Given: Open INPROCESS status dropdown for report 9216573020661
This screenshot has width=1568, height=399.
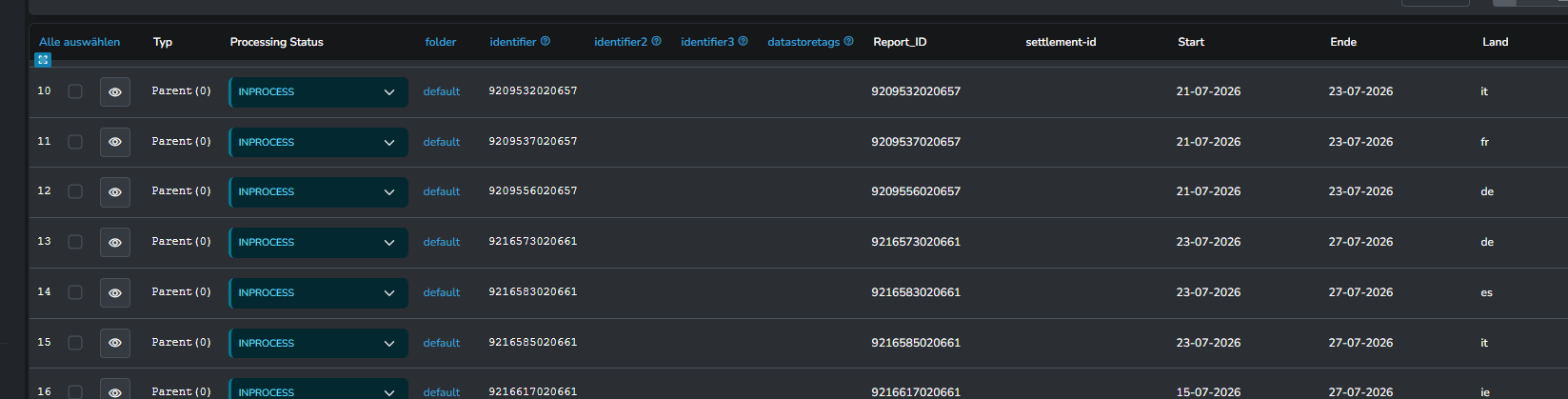Looking at the screenshot, I should [319, 242].
